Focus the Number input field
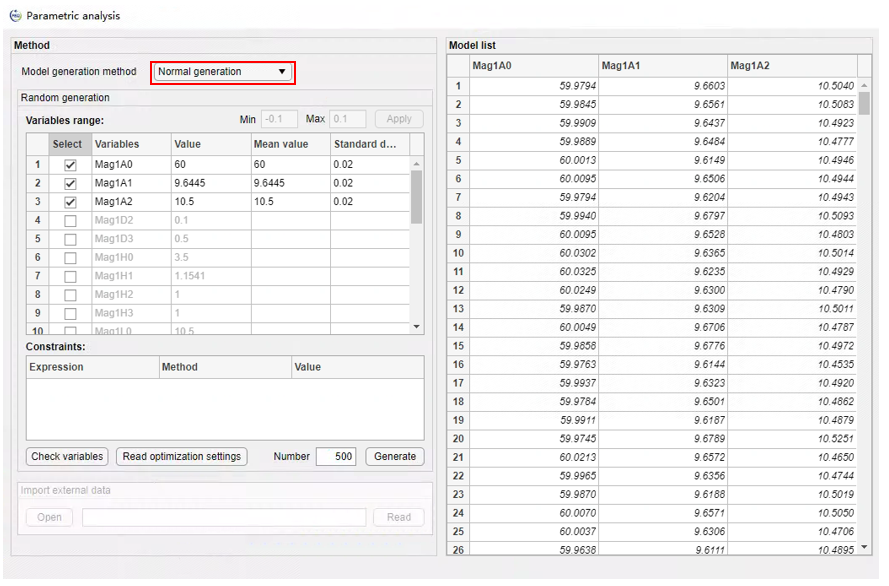This screenshot has height=586, width=889. [x=336, y=456]
